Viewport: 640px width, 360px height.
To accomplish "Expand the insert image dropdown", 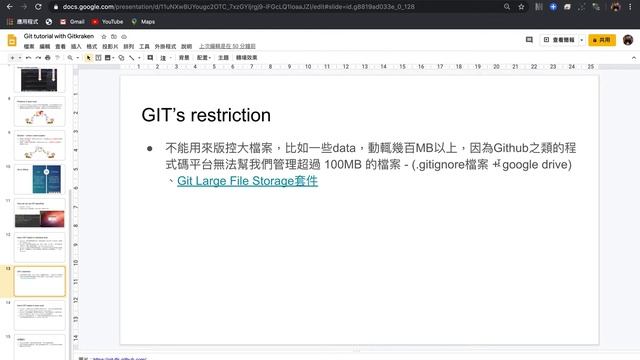I will click(113, 58).
